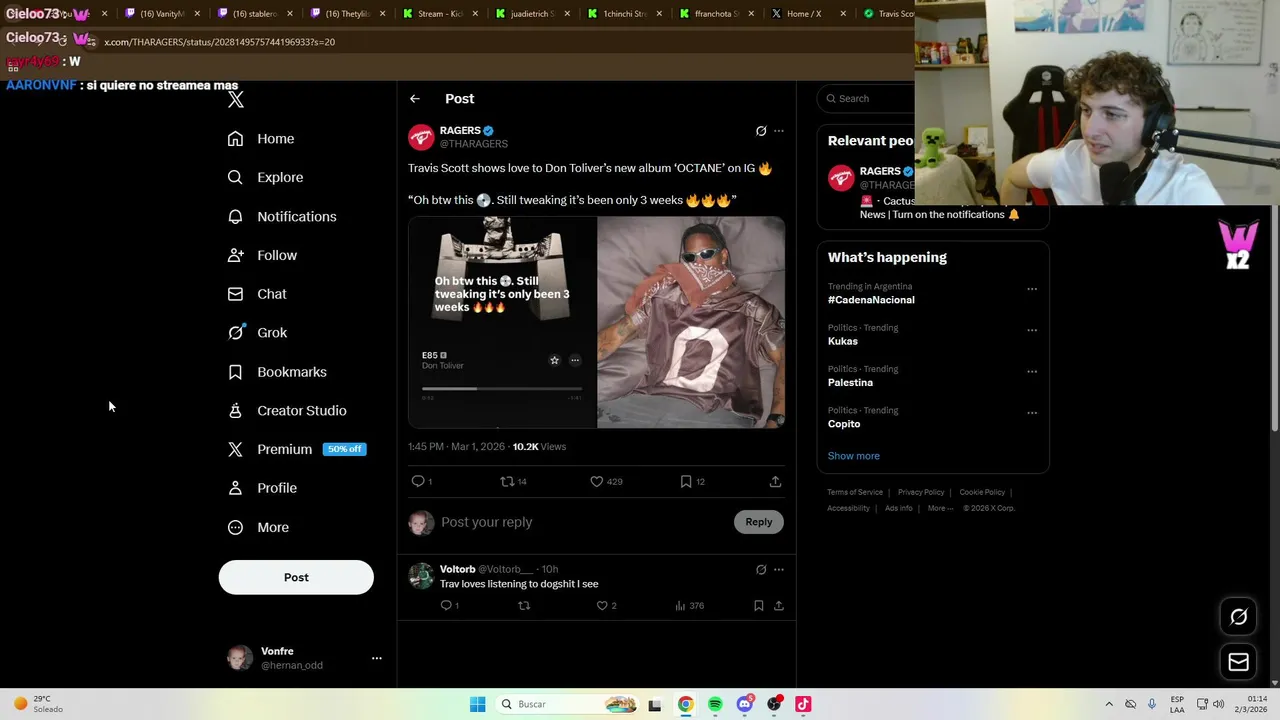Screen dimensions: 1280x720
Task: Open Vonfre account options menu
Action: (376, 658)
